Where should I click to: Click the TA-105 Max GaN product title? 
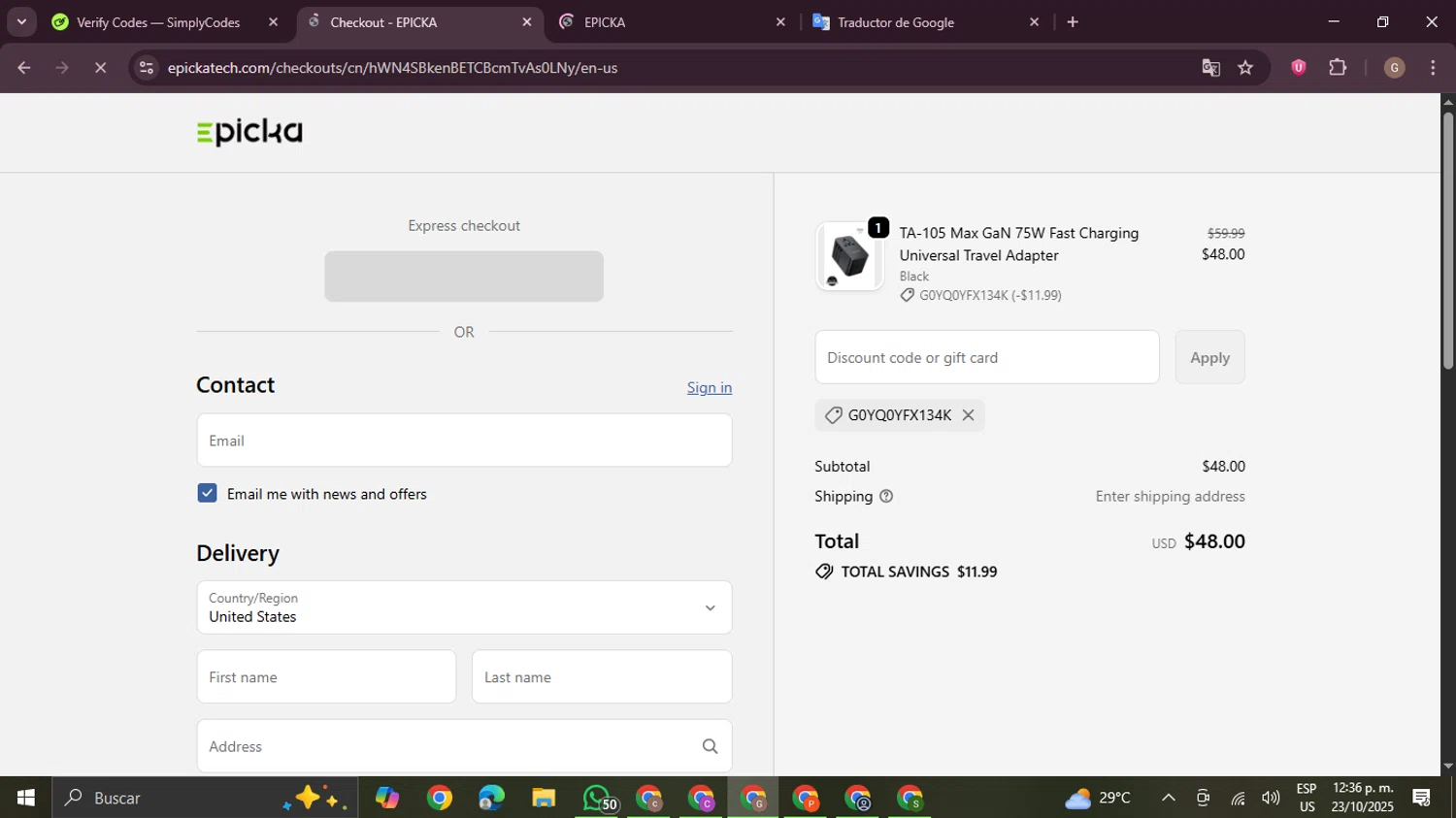coord(1018,245)
